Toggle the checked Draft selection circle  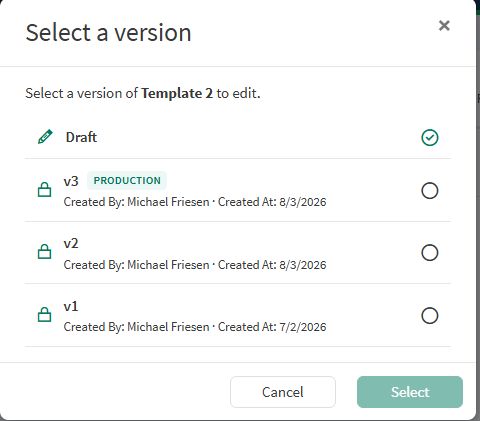(x=430, y=137)
